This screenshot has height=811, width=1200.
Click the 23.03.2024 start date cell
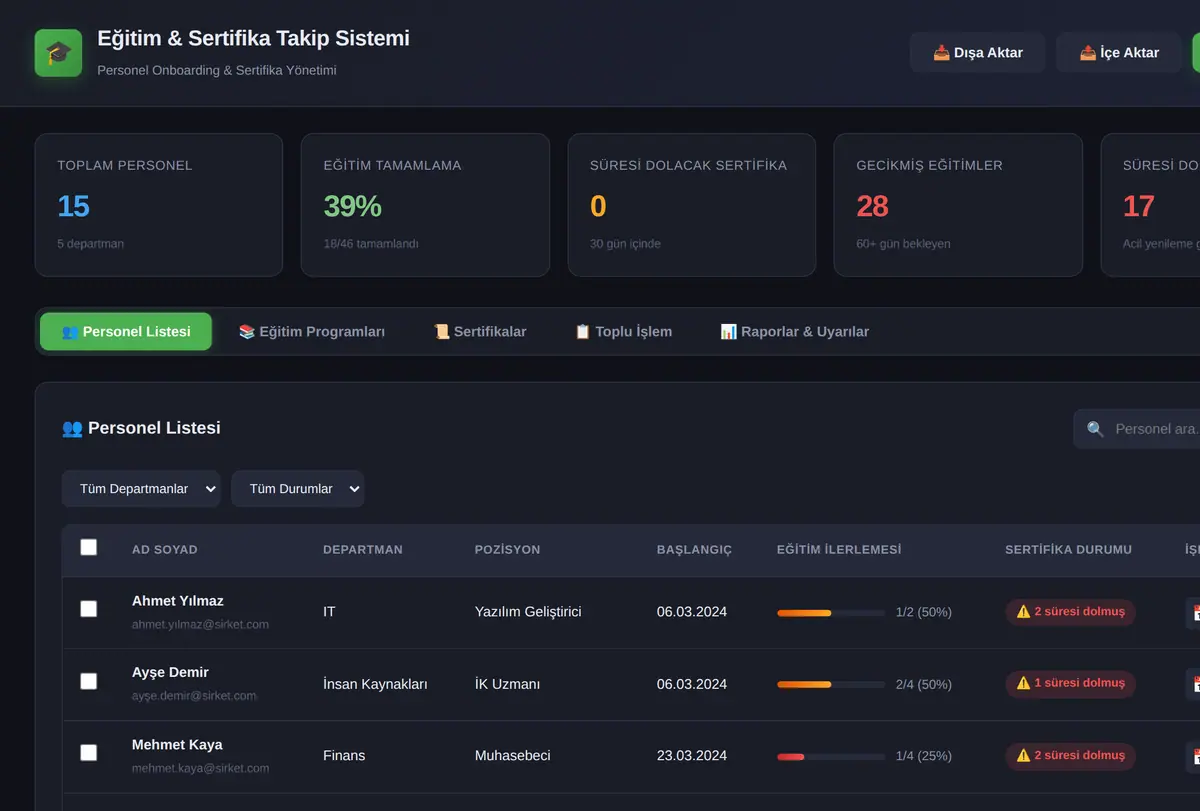[x=692, y=756]
